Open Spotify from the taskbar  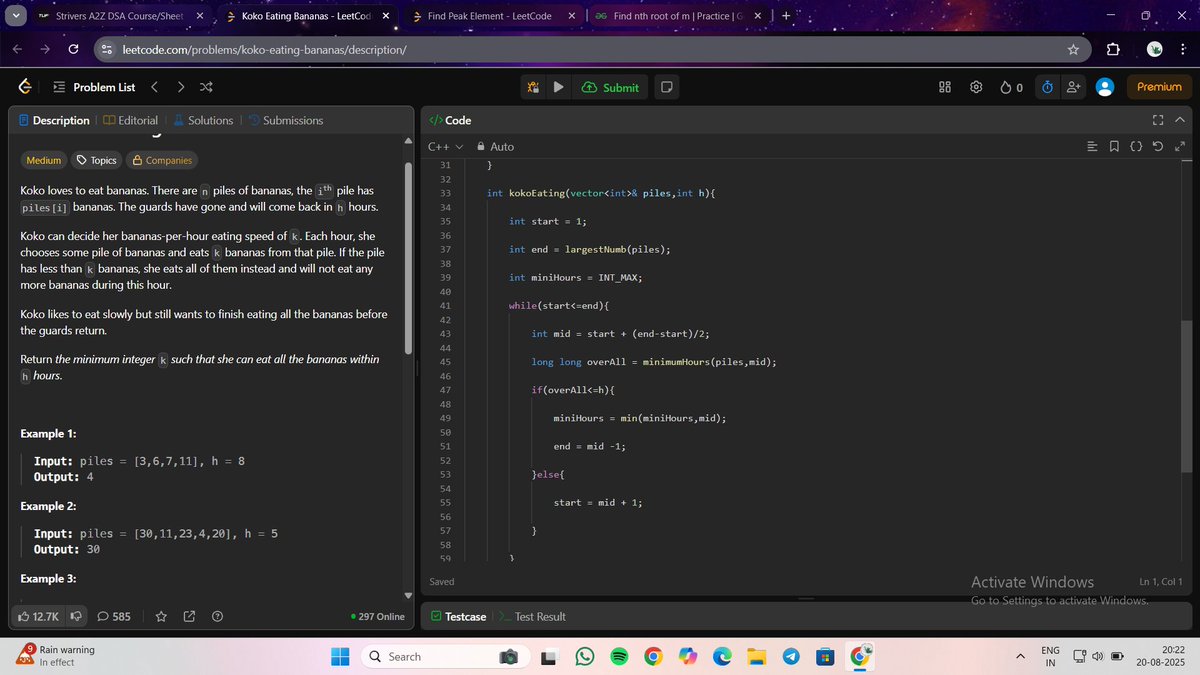(x=619, y=657)
